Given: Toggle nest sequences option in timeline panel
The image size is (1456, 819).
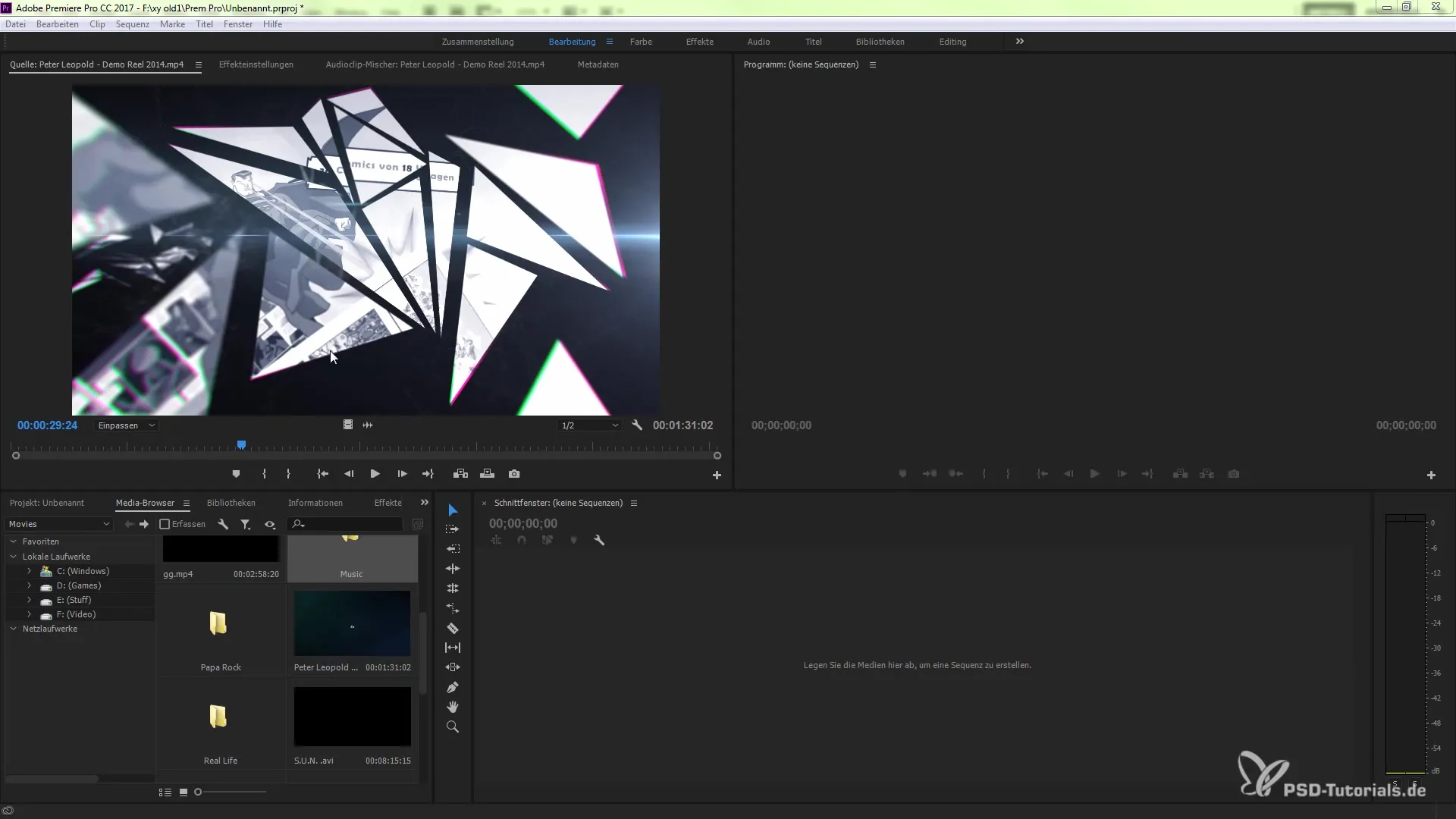Looking at the screenshot, I should click(x=496, y=540).
